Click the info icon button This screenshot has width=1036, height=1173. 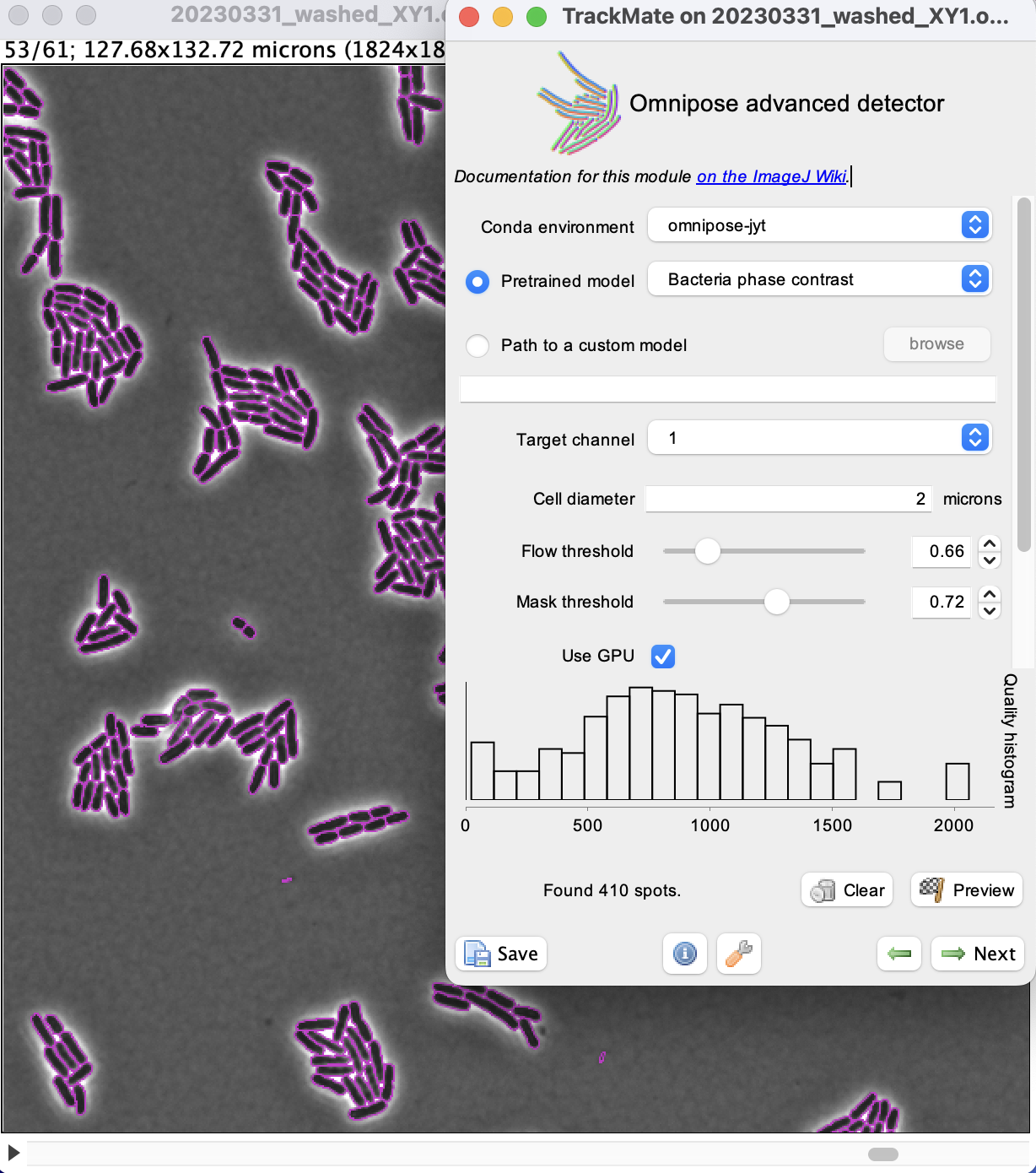point(684,954)
